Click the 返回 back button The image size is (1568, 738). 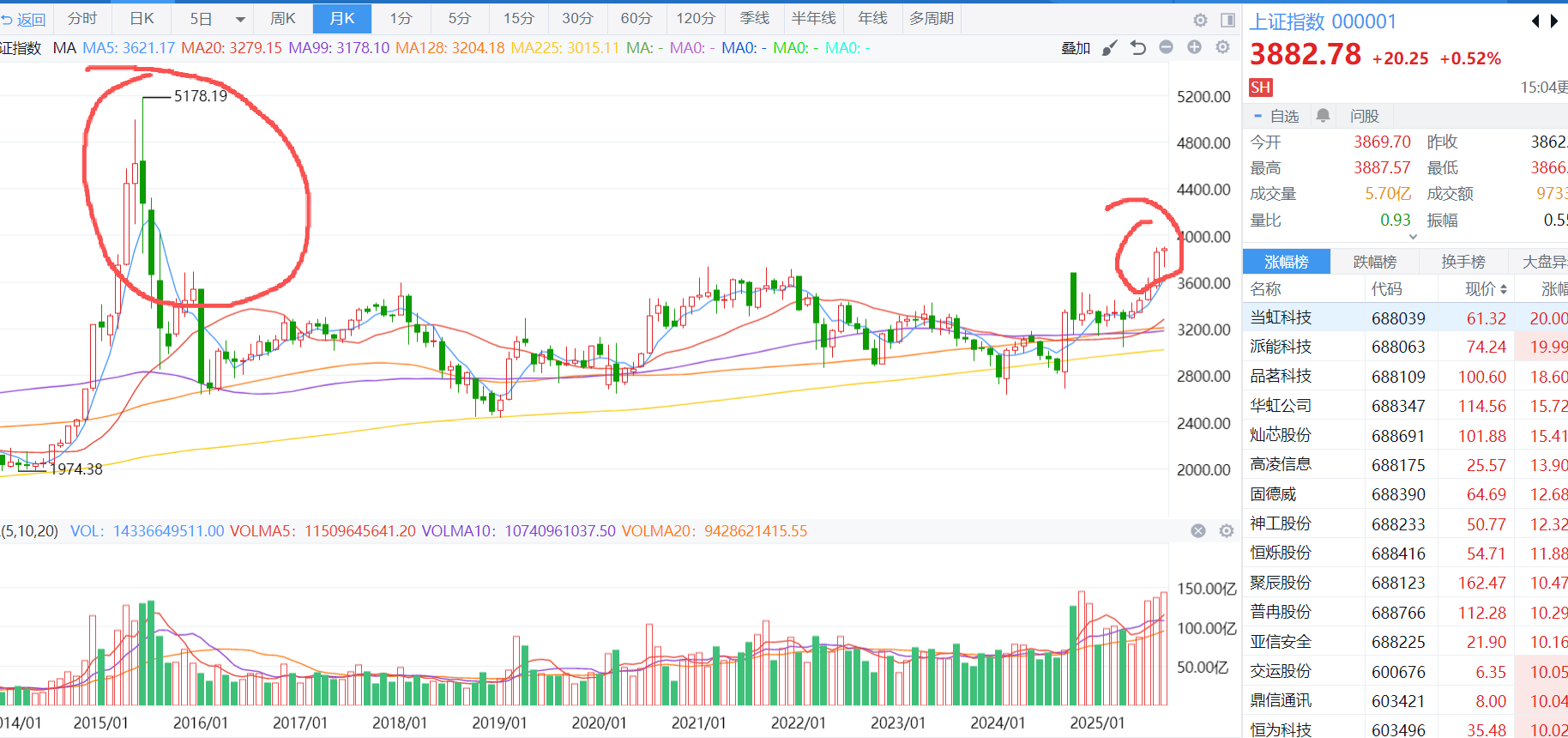pos(24,19)
